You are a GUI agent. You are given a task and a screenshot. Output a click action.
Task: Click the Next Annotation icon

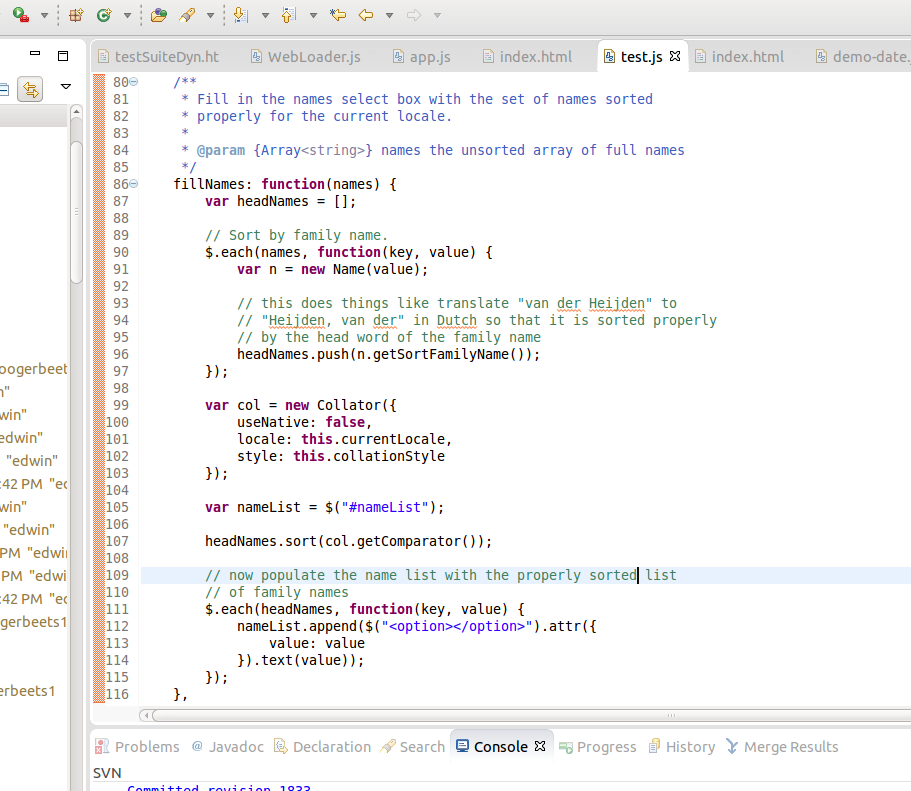[239, 15]
